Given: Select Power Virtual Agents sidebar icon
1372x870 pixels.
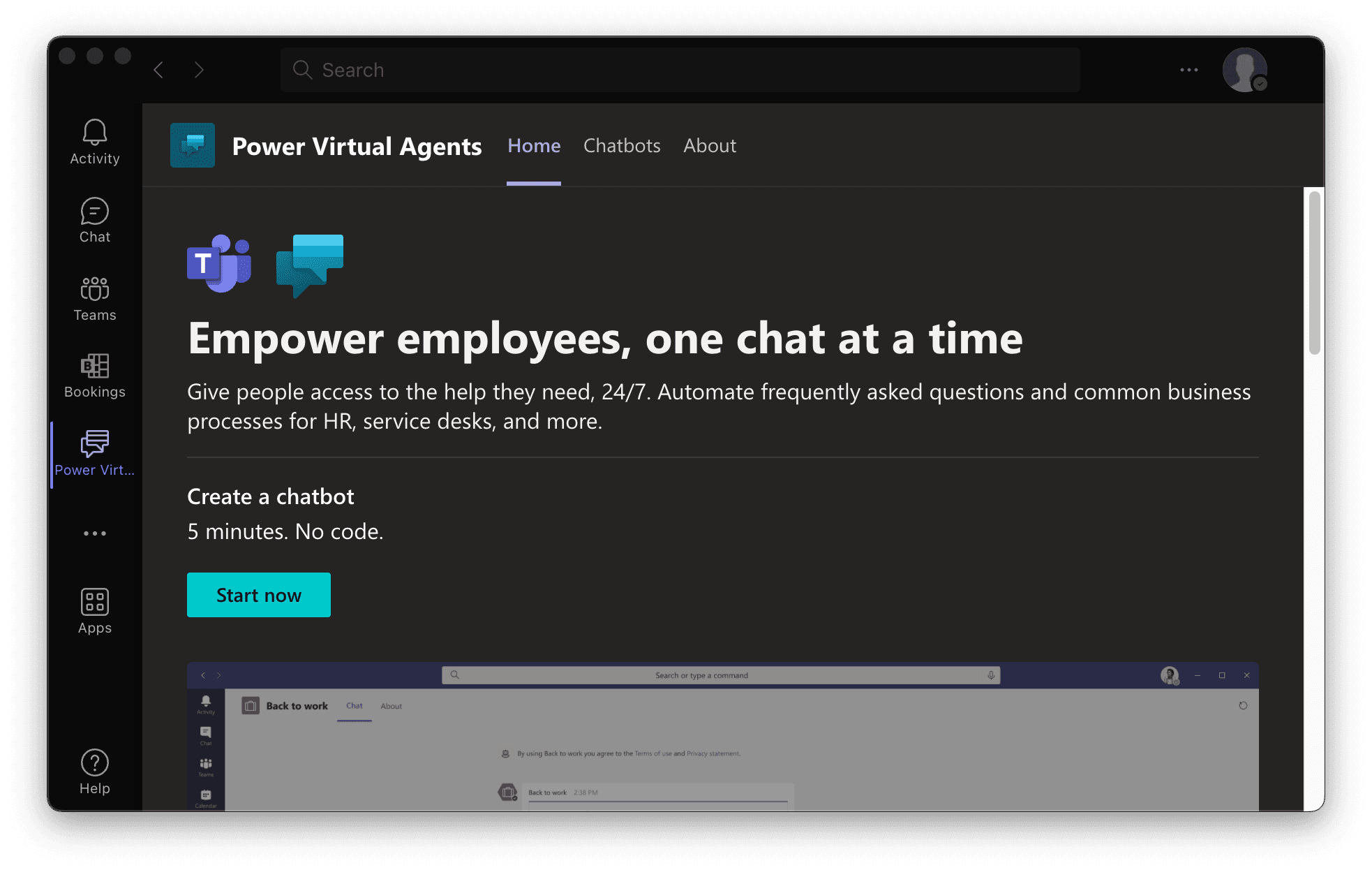Looking at the screenshot, I should coord(95,454).
